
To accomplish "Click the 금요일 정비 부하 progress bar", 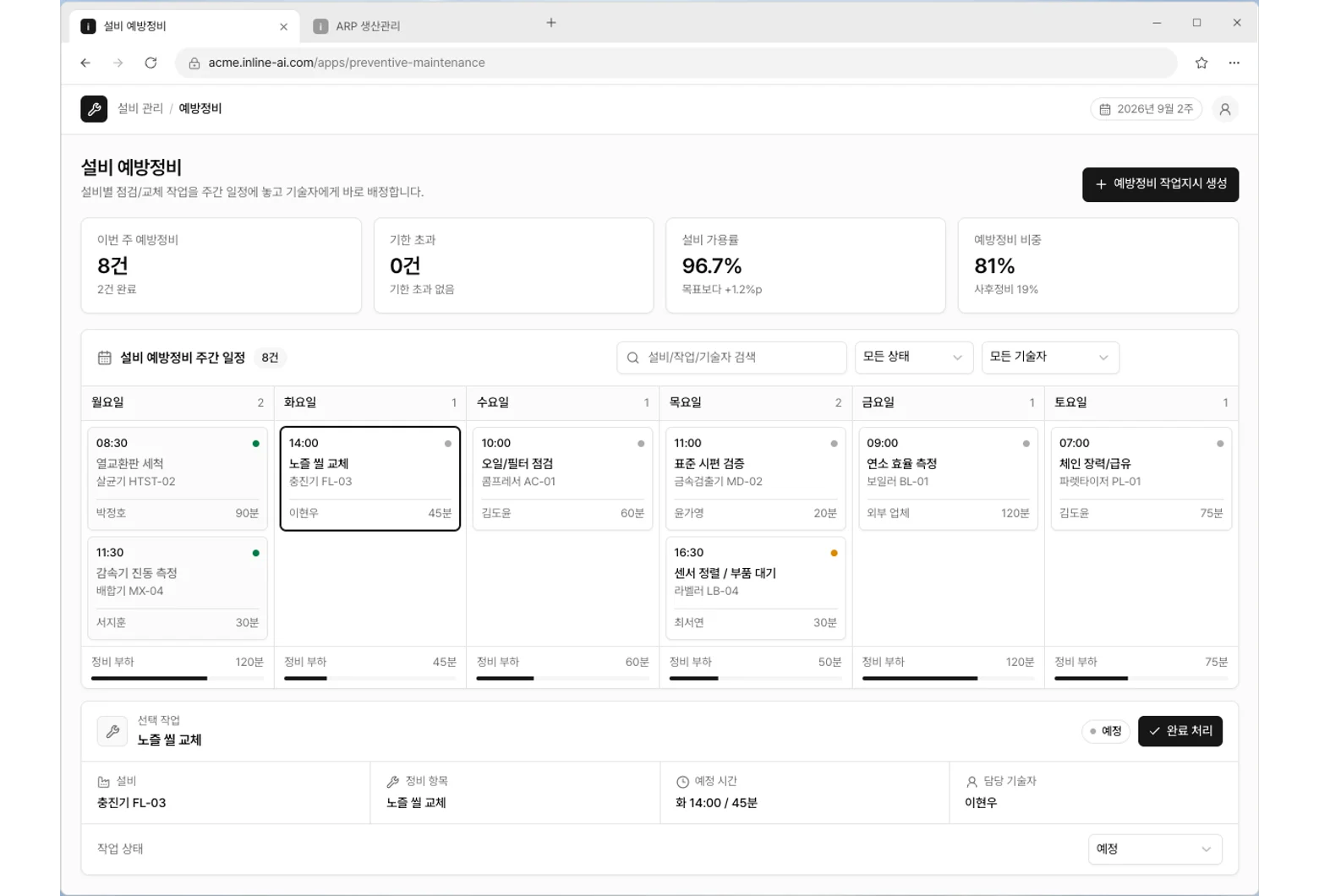I will click(948, 678).
